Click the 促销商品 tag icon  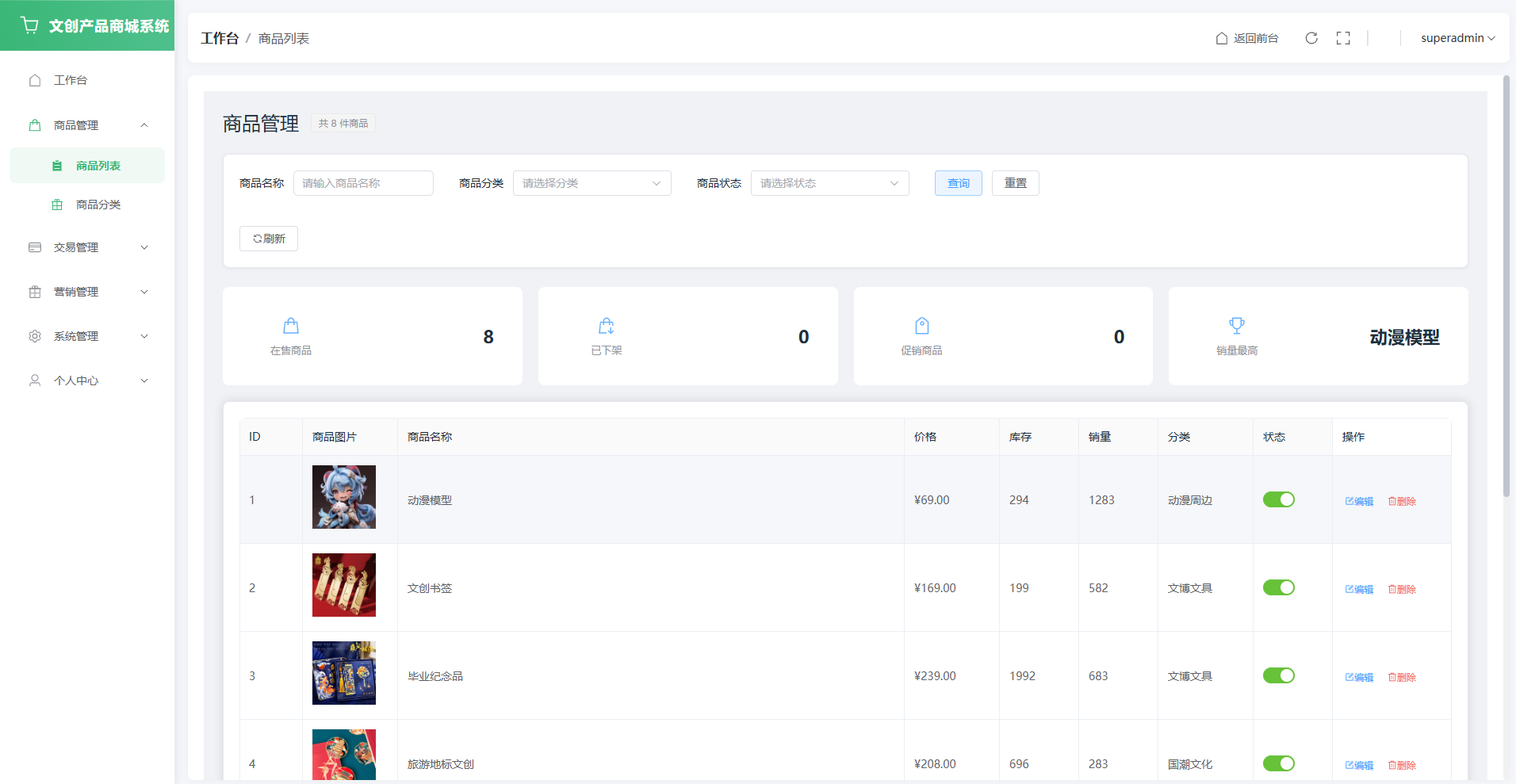pos(921,326)
